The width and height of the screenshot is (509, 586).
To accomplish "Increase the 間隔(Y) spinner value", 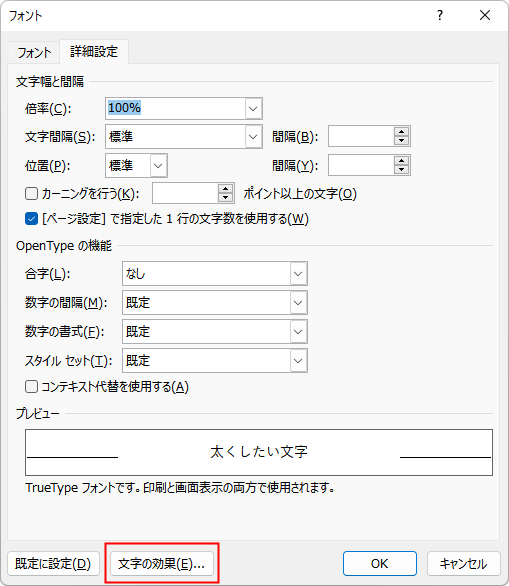I will [401, 161].
